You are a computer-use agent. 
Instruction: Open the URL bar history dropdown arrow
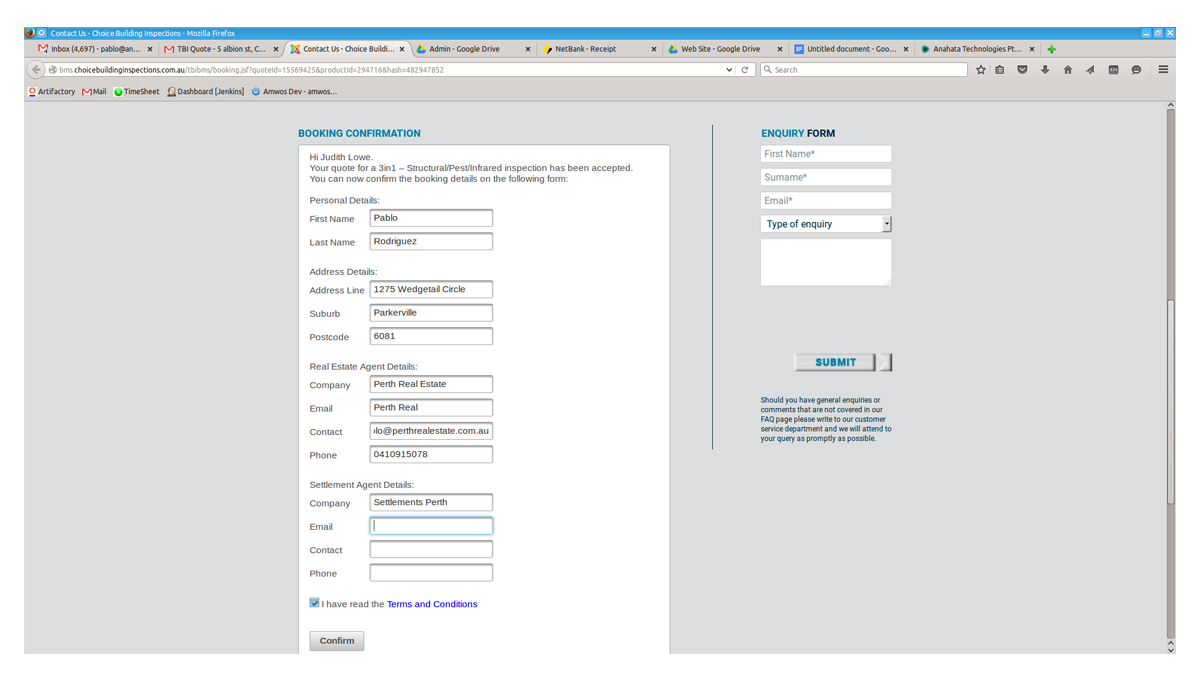pos(729,70)
